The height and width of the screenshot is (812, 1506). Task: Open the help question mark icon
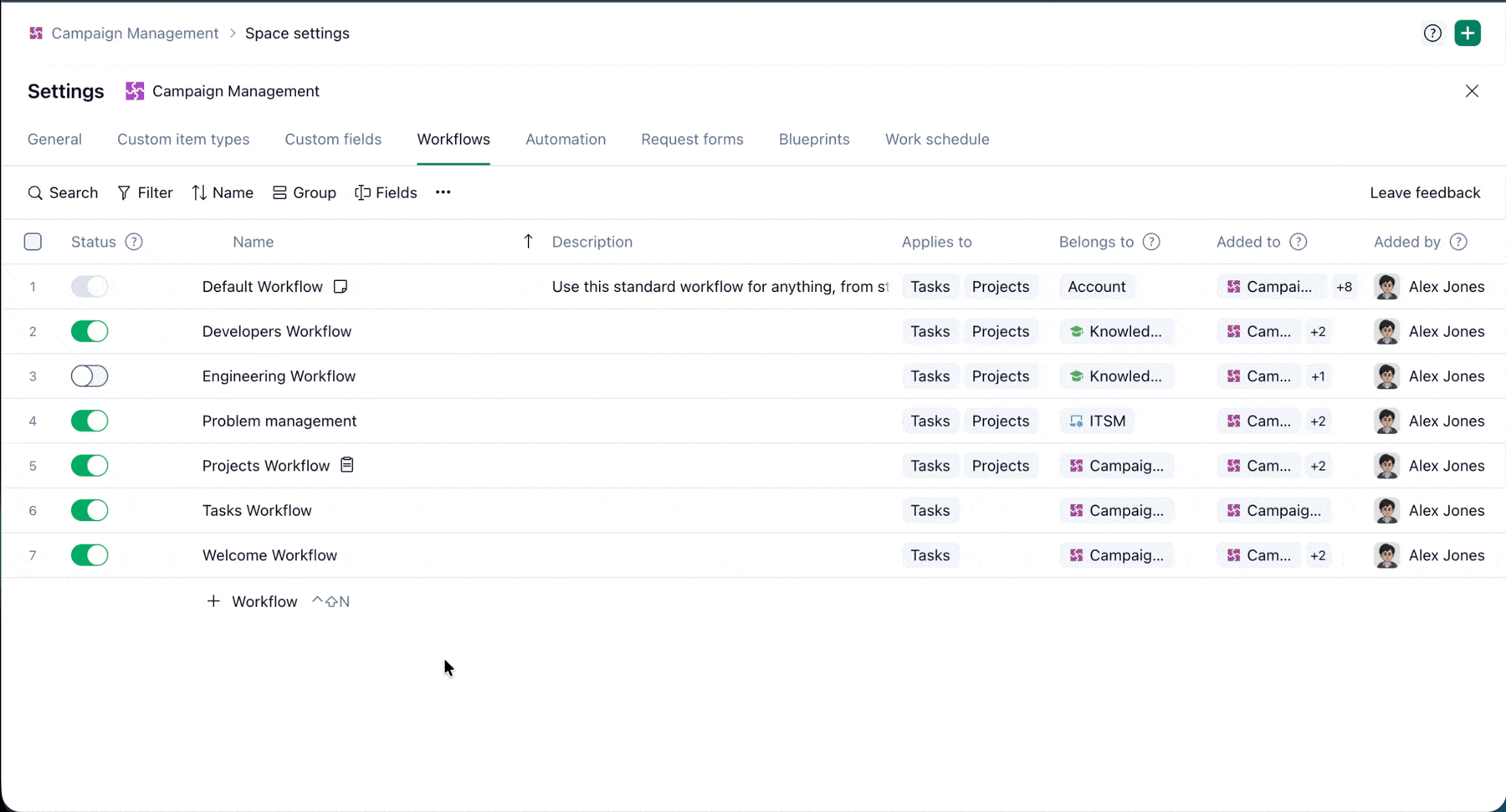click(x=1432, y=33)
